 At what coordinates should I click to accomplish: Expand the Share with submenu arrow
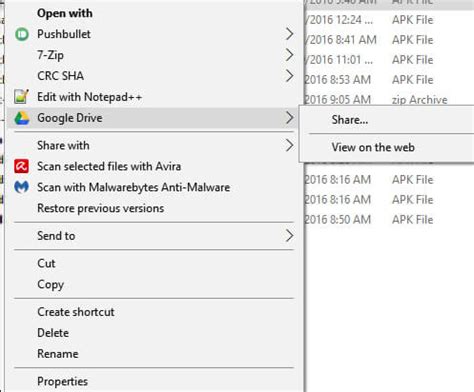pyautogui.click(x=289, y=145)
